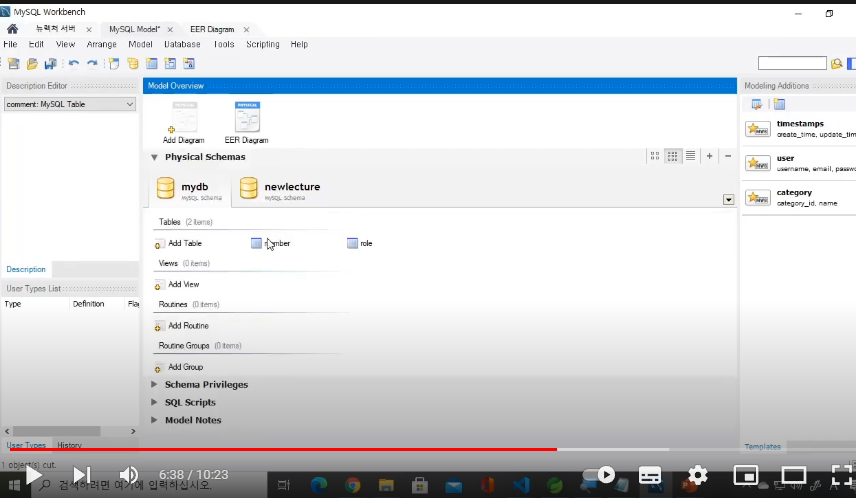
Task: Click second Modeling Additions table icon
Action: [779, 104]
